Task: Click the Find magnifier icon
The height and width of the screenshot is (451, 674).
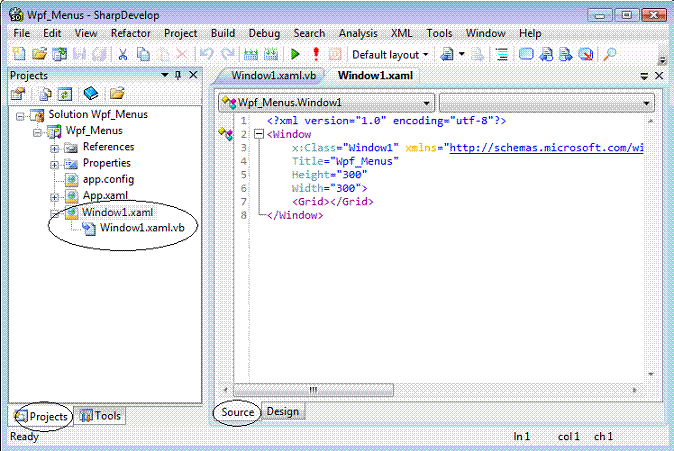Action: tap(610, 54)
